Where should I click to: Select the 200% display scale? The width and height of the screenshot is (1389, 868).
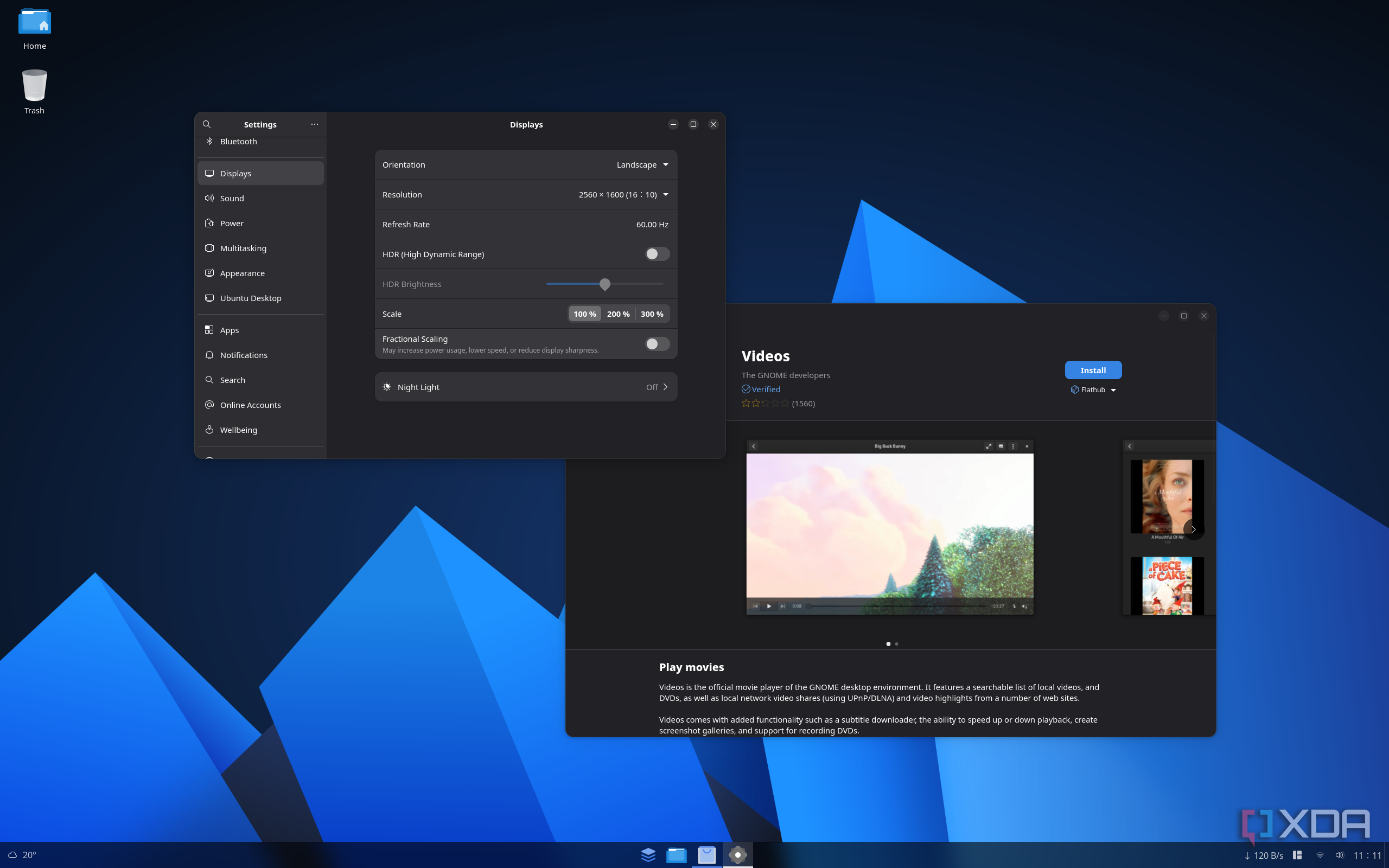[617, 314]
